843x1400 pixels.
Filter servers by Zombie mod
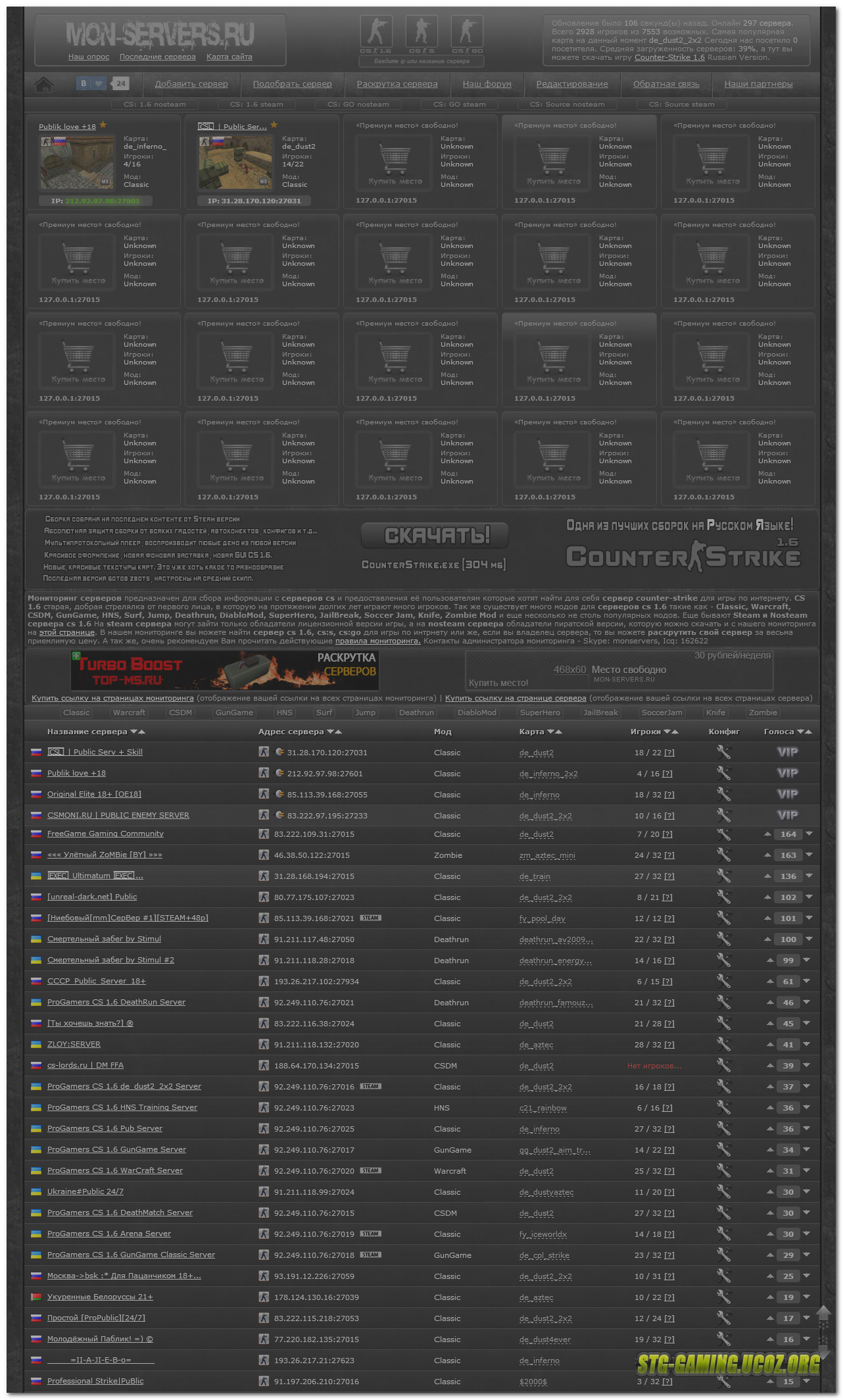pyautogui.click(x=763, y=712)
